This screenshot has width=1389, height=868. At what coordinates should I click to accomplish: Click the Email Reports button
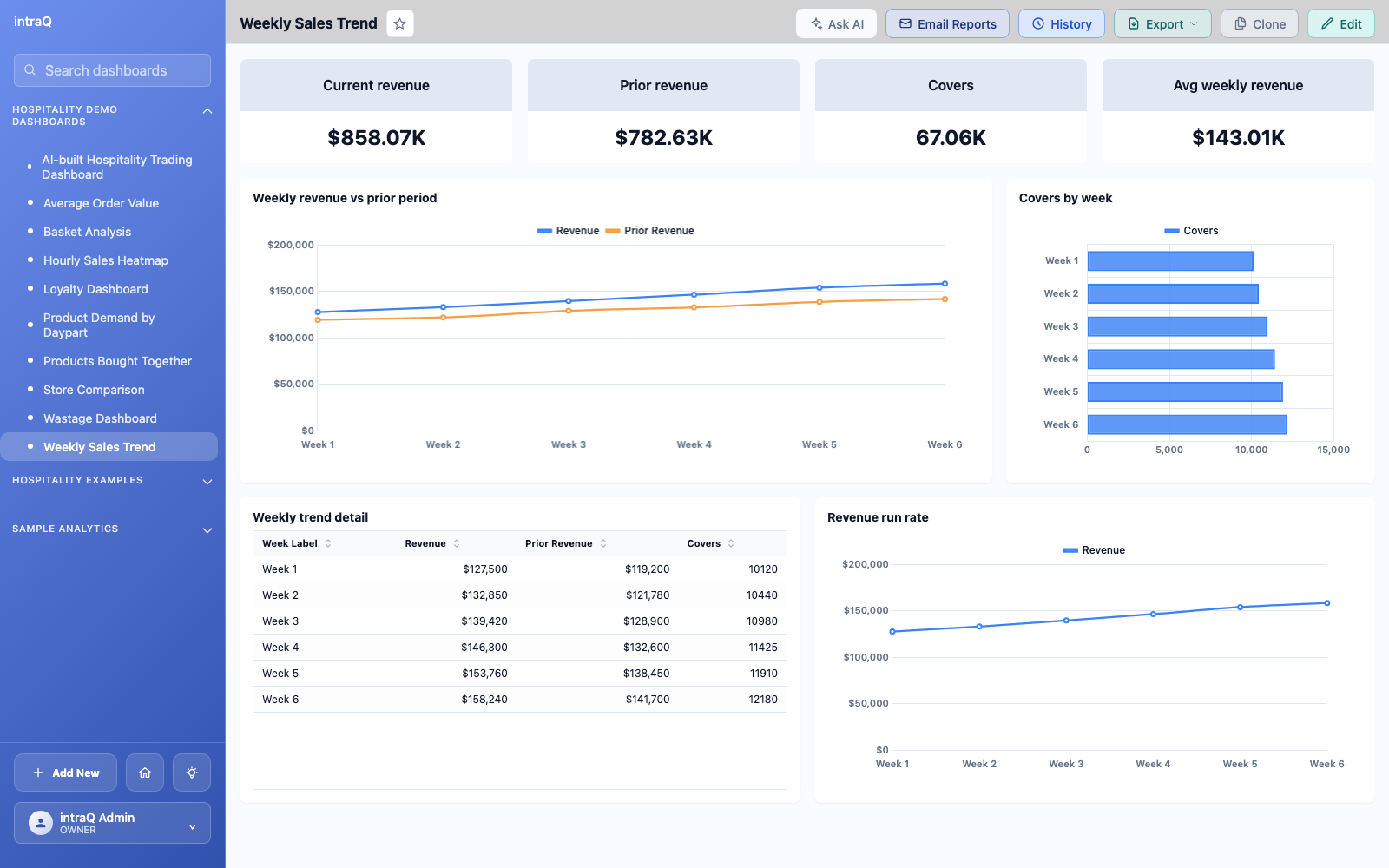click(x=947, y=23)
